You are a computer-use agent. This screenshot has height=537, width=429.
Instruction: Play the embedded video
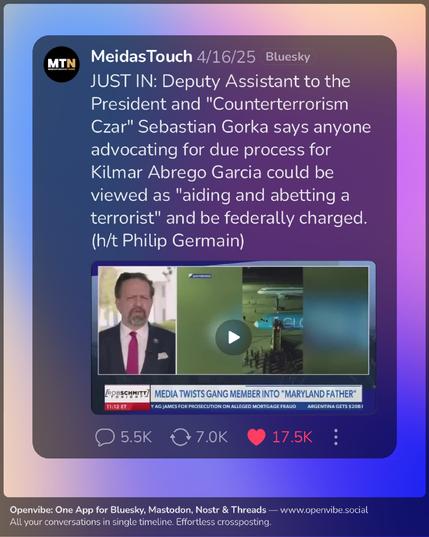234,337
